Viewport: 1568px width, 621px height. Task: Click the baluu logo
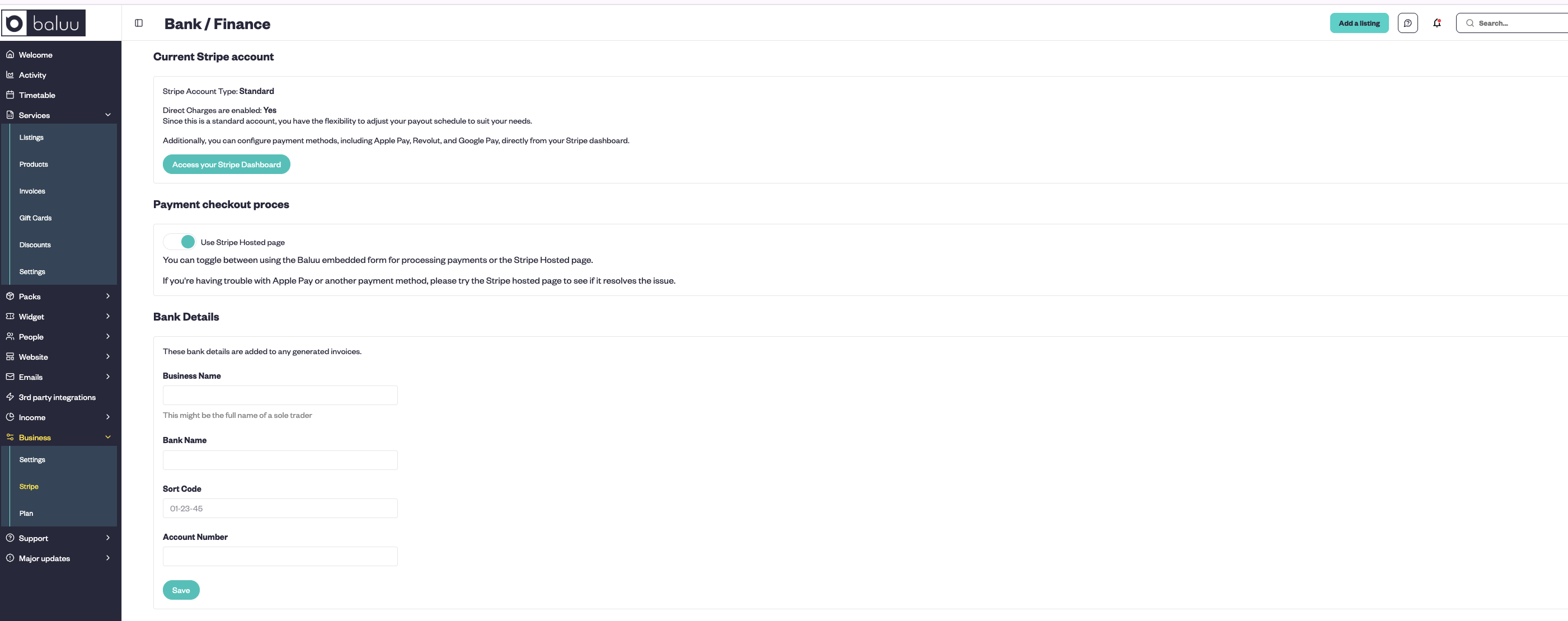[44, 23]
